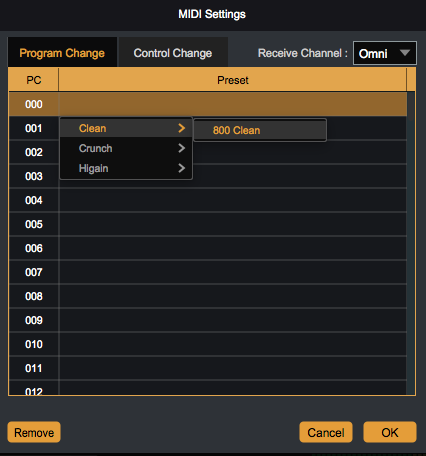The width and height of the screenshot is (426, 456).
Task: Click the Preset column header
Action: click(x=233, y=80)
